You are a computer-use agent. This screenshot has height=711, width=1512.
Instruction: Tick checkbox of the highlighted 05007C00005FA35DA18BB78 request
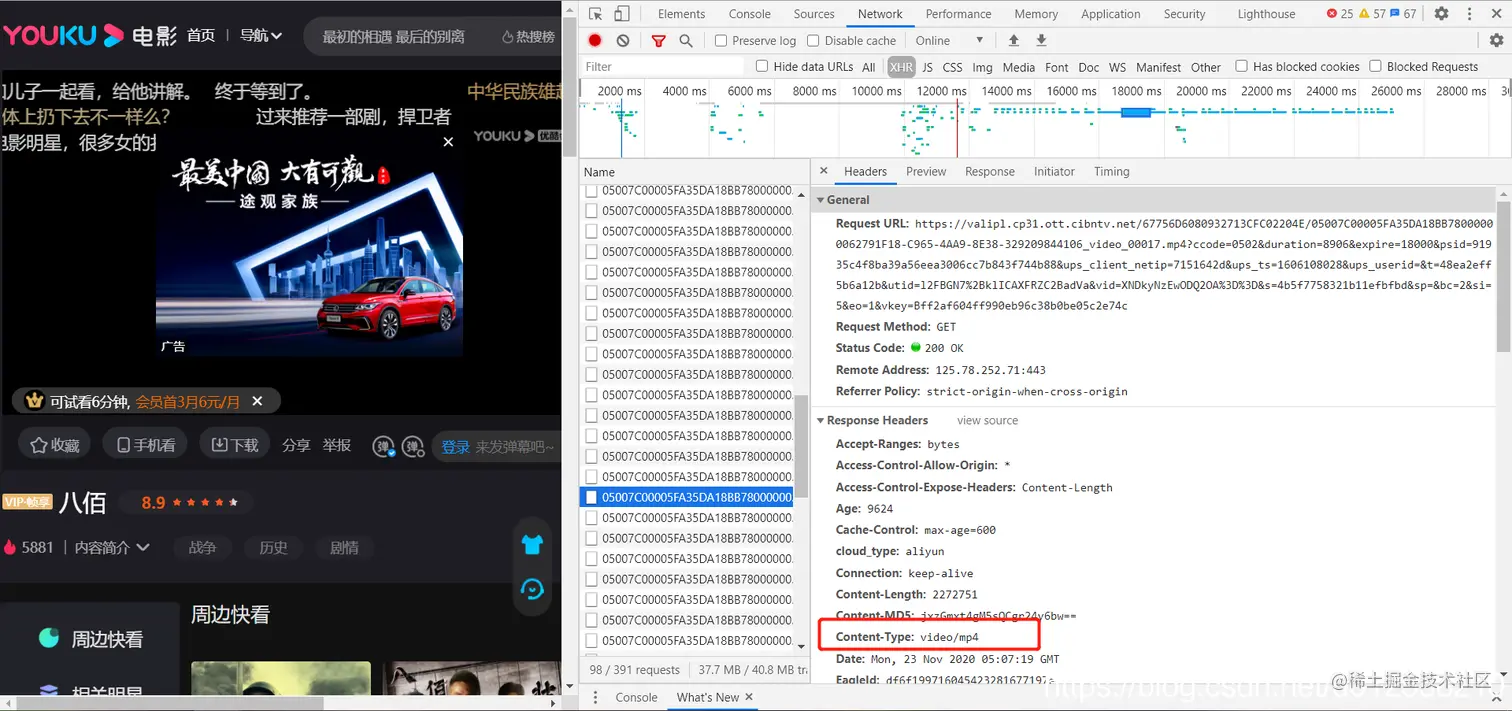(x=591, y=497)
